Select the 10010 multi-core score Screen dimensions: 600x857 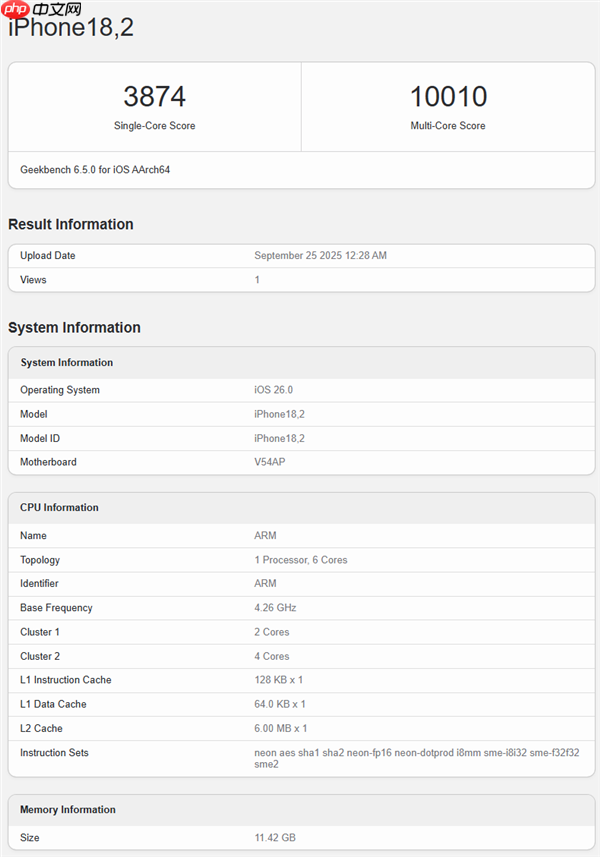(x=448, y=97)
